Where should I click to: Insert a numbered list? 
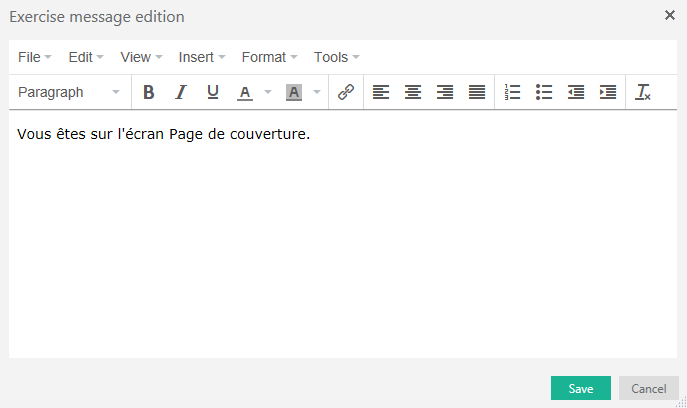513,92
